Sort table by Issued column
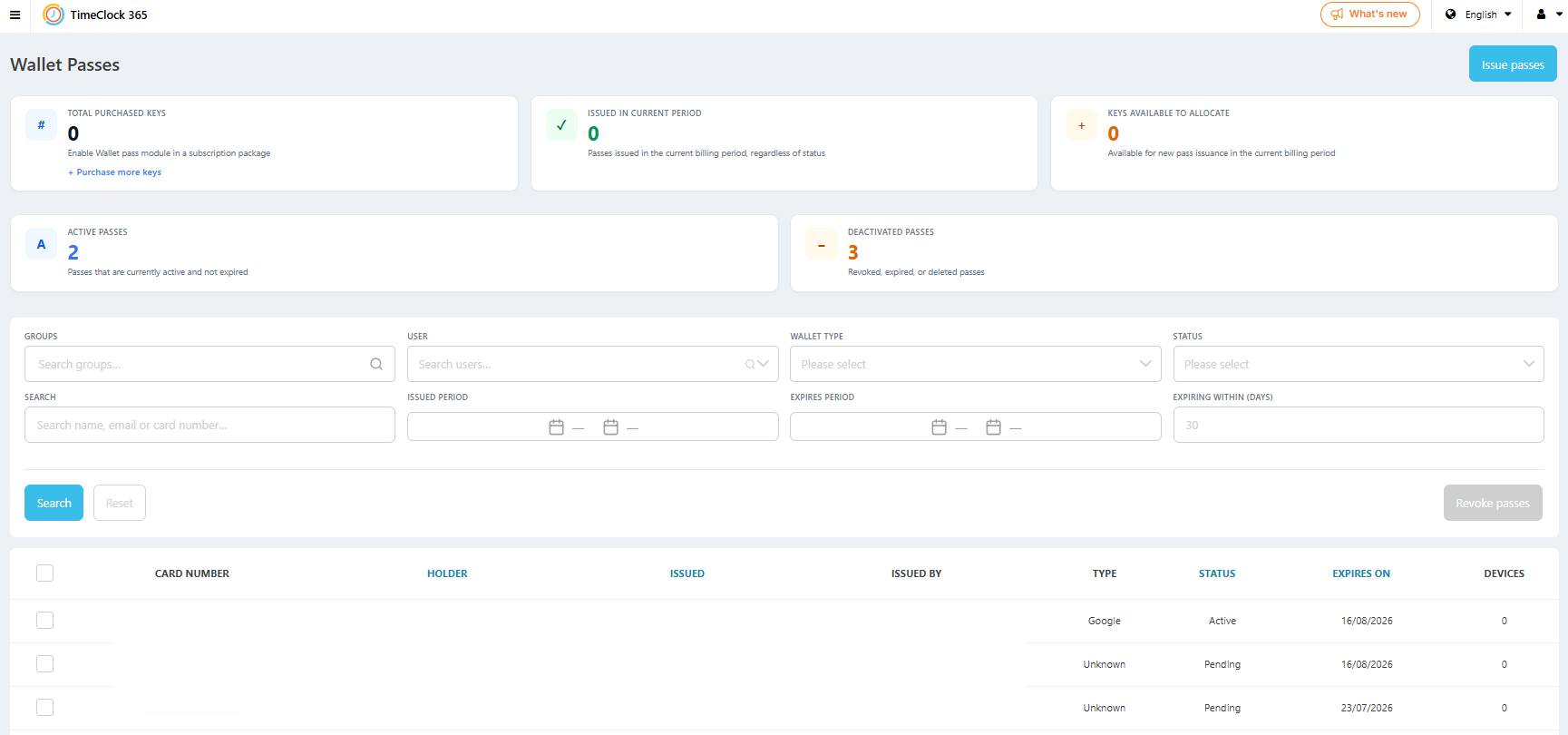Viewport: 1568px width, 735px height. [x=687, y=573]
